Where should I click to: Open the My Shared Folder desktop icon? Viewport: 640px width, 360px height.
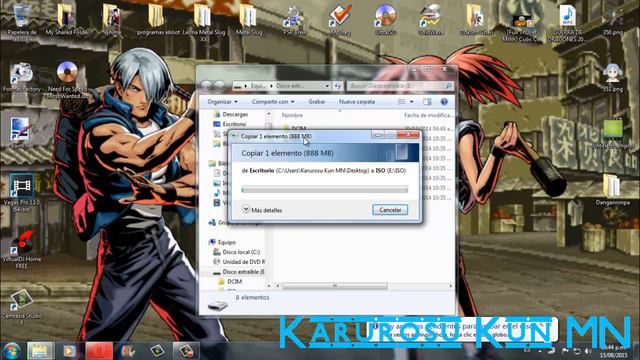tap(67, 20)
